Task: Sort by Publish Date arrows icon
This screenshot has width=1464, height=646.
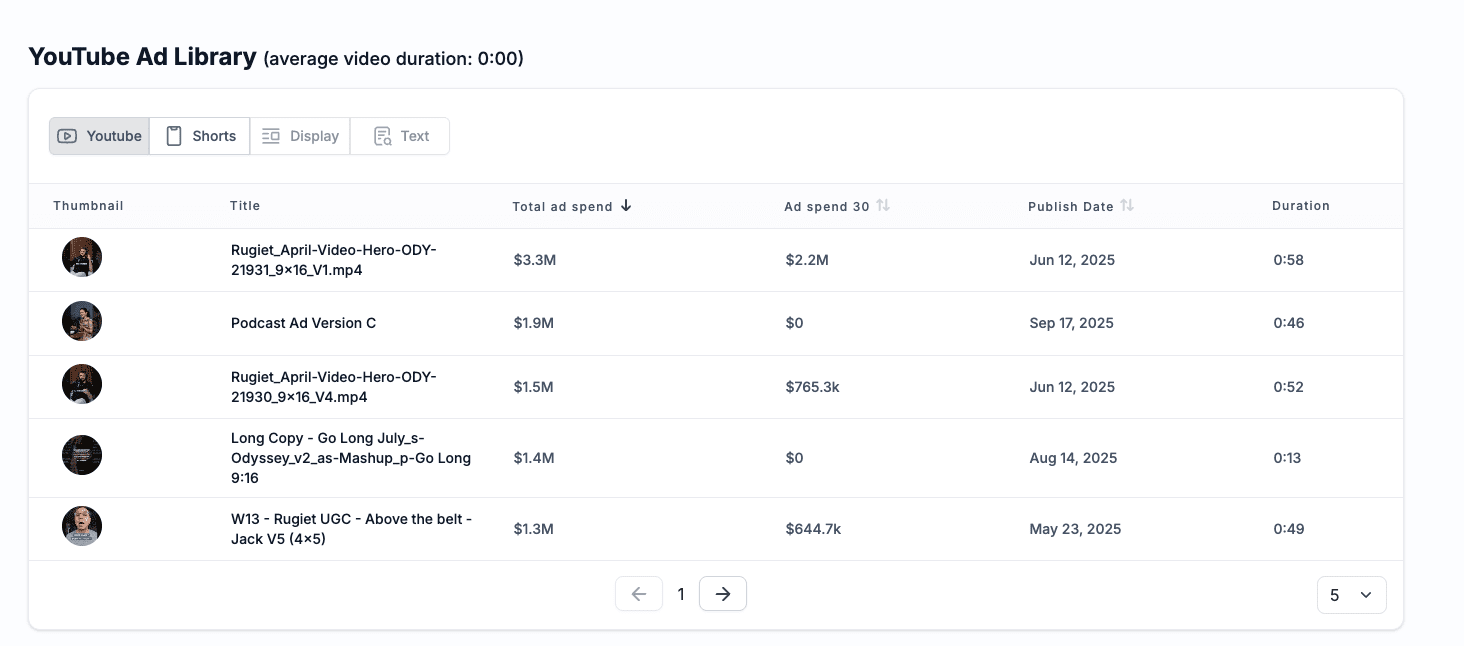Action: tap(1127, 206)
